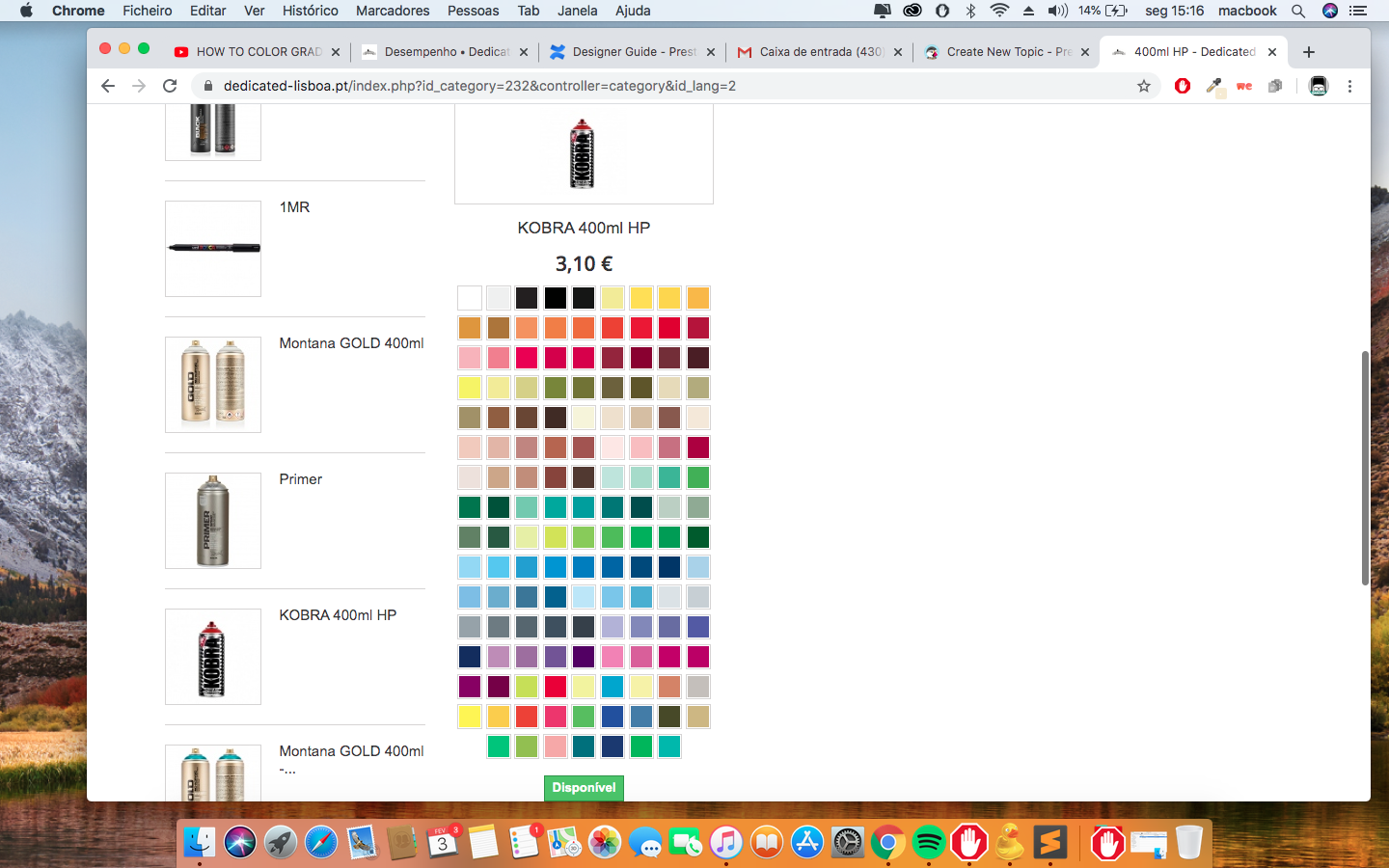Click the large KOBRA product image
This screenshot has height=868, width=1389.
click(584, 154)
